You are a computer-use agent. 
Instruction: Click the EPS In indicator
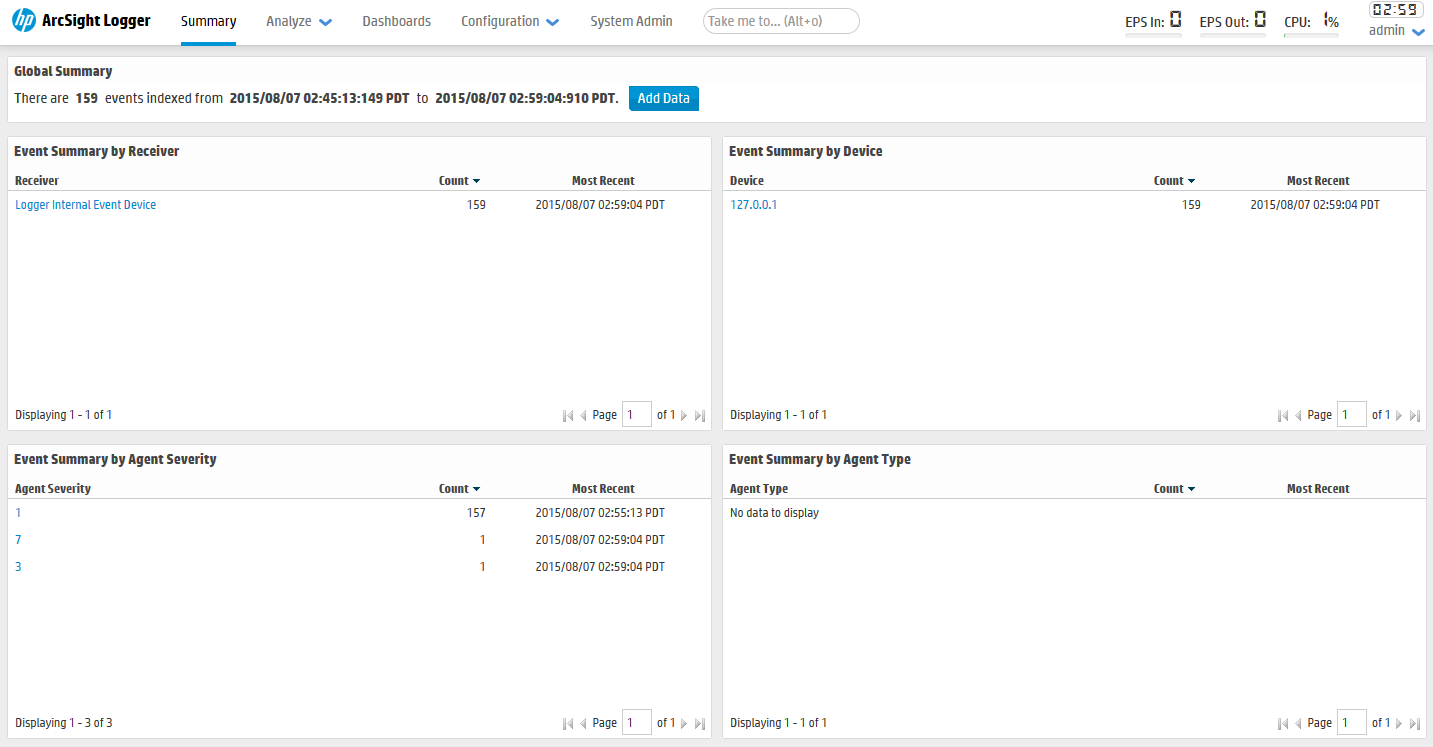1154,21
